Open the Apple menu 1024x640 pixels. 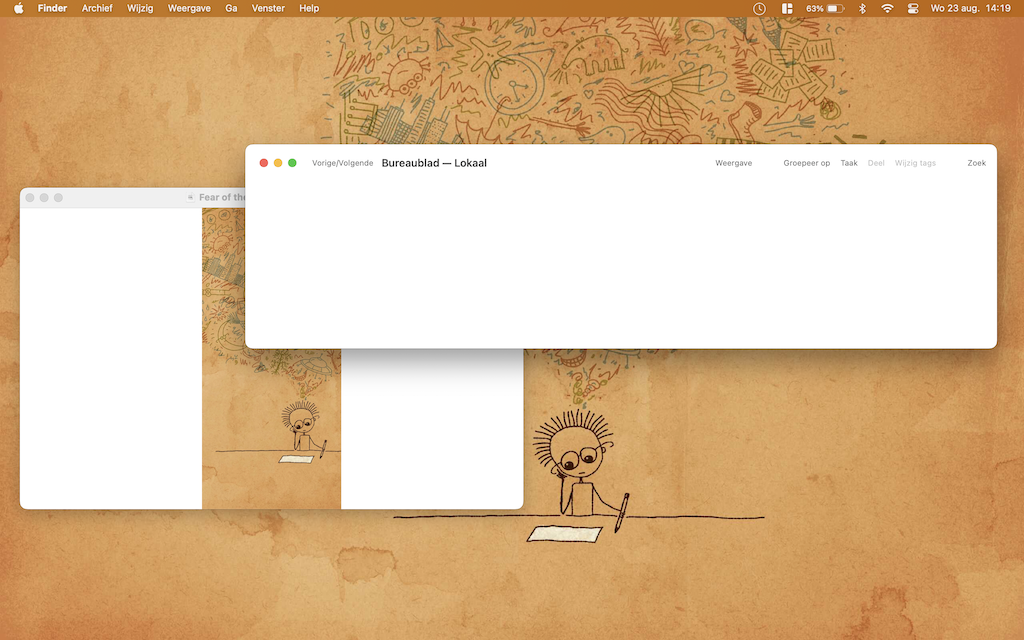(x=19, y=8)
